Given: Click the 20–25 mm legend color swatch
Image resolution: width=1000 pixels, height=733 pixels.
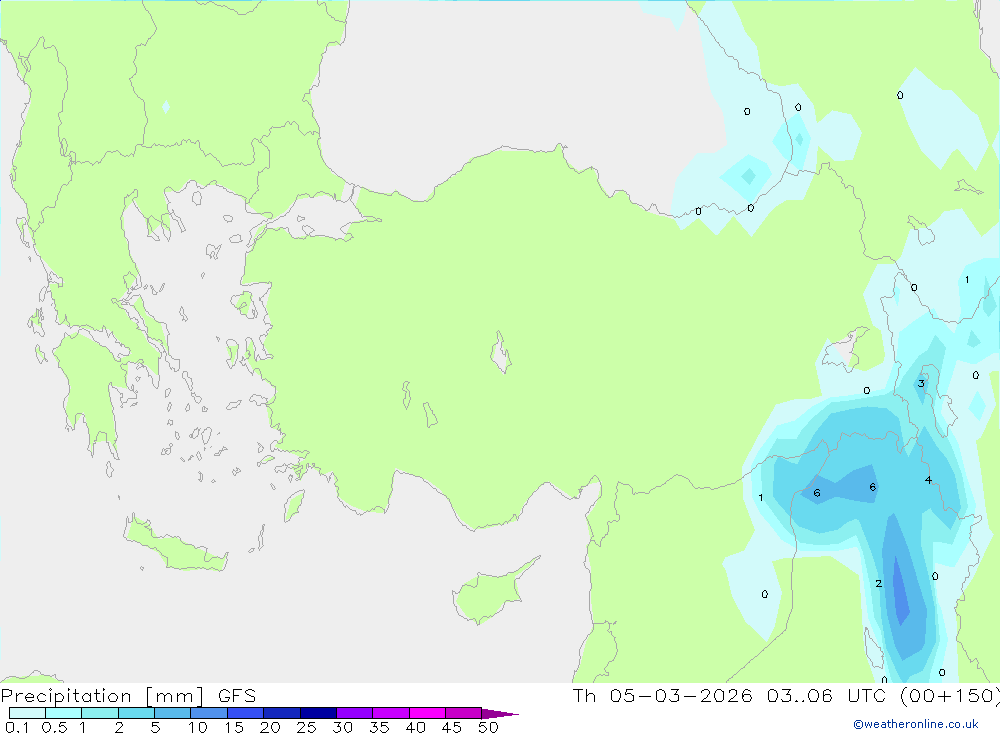Looking at the screenshot, I should pyautogui.click(x=282, y=713).
